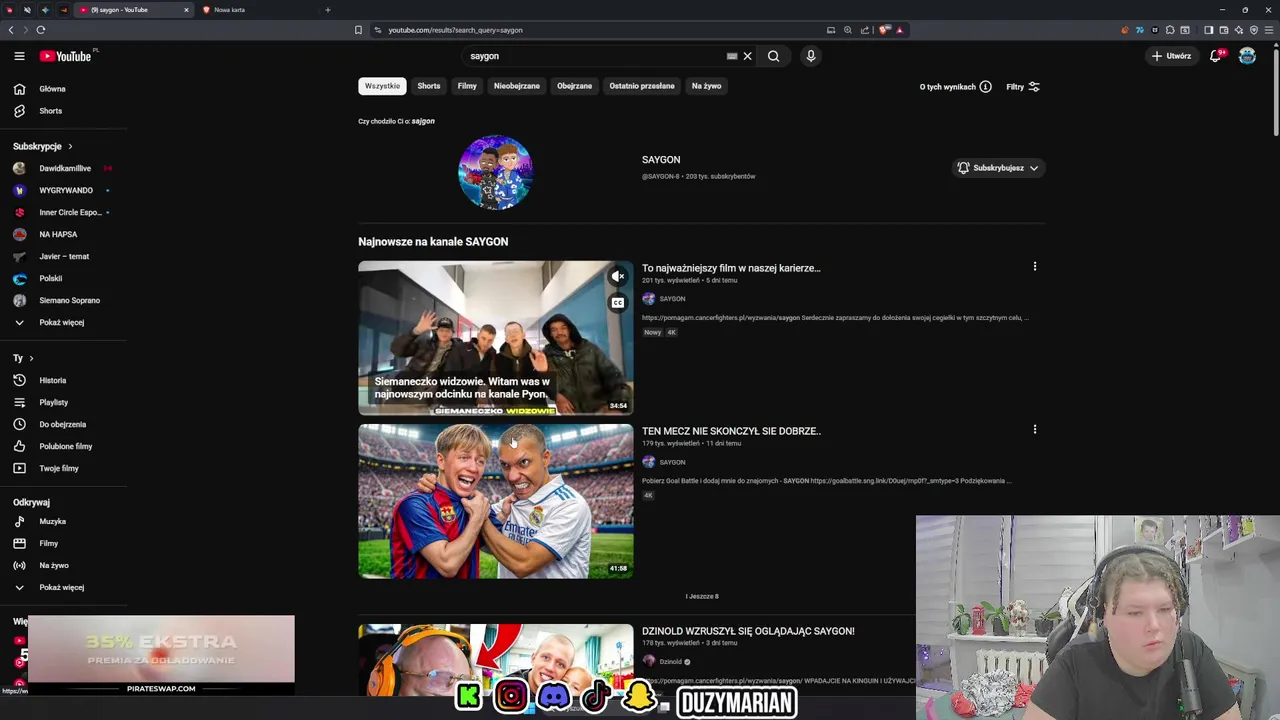Clear the search query with the X icon
Viewport: 1280px width, 720px height.
pos(747,56)
